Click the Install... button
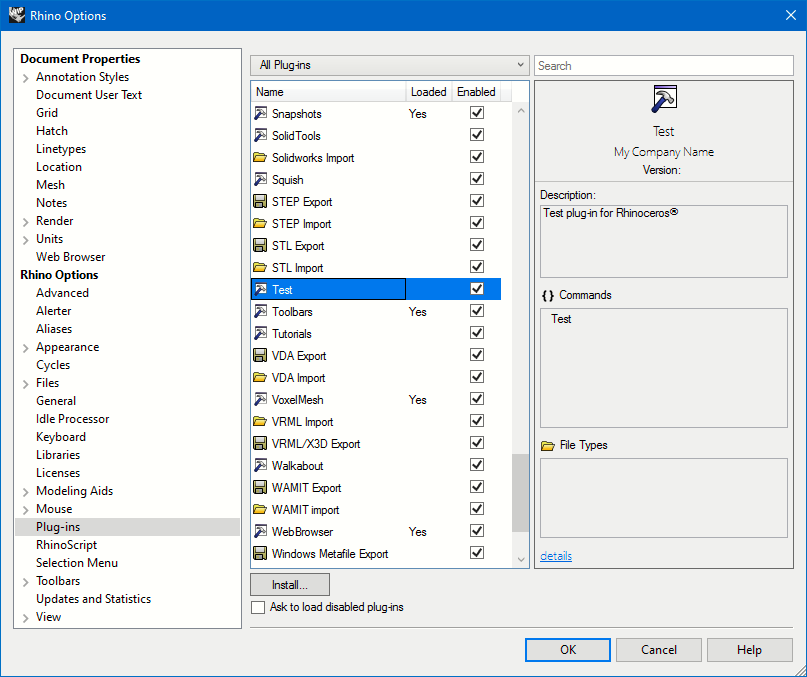The height and width of the screenshot is (677, 807). click(290, 585)
